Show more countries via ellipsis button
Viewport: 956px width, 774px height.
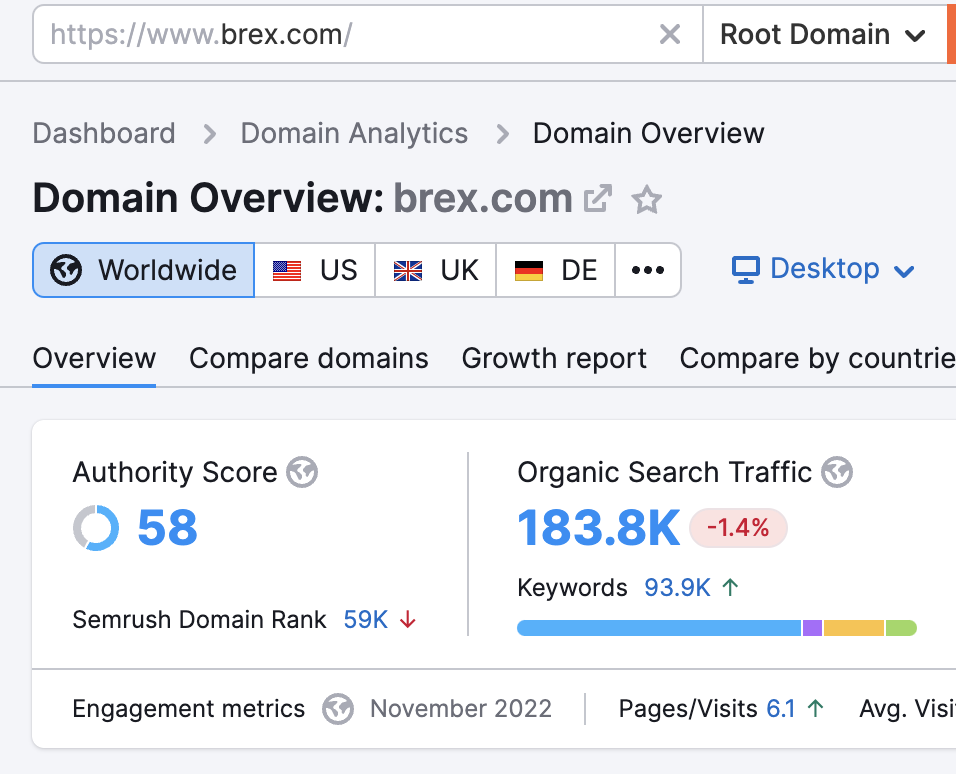[x=647, y=270]
